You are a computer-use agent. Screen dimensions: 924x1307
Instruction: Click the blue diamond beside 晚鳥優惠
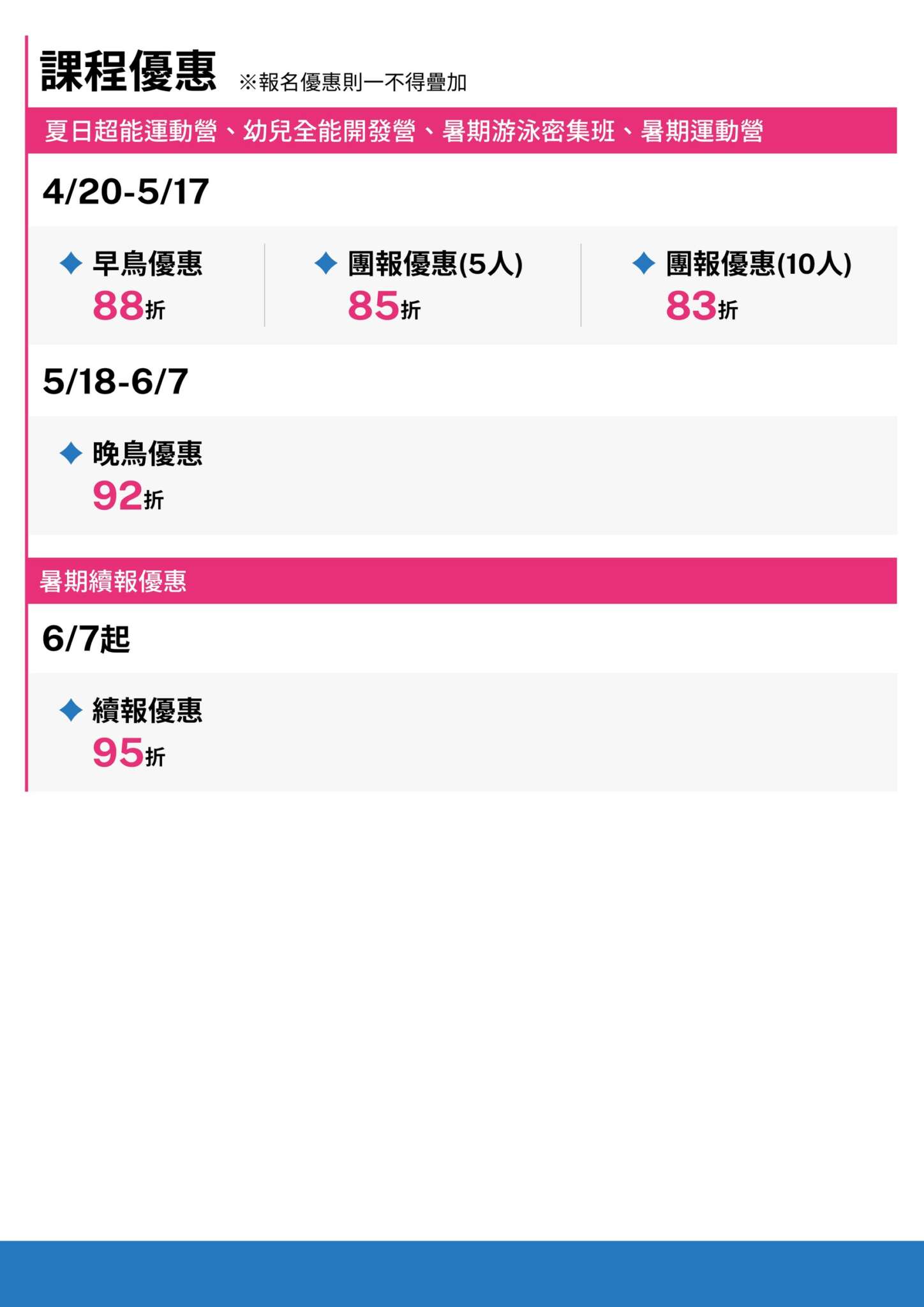(x=71, y=453)
